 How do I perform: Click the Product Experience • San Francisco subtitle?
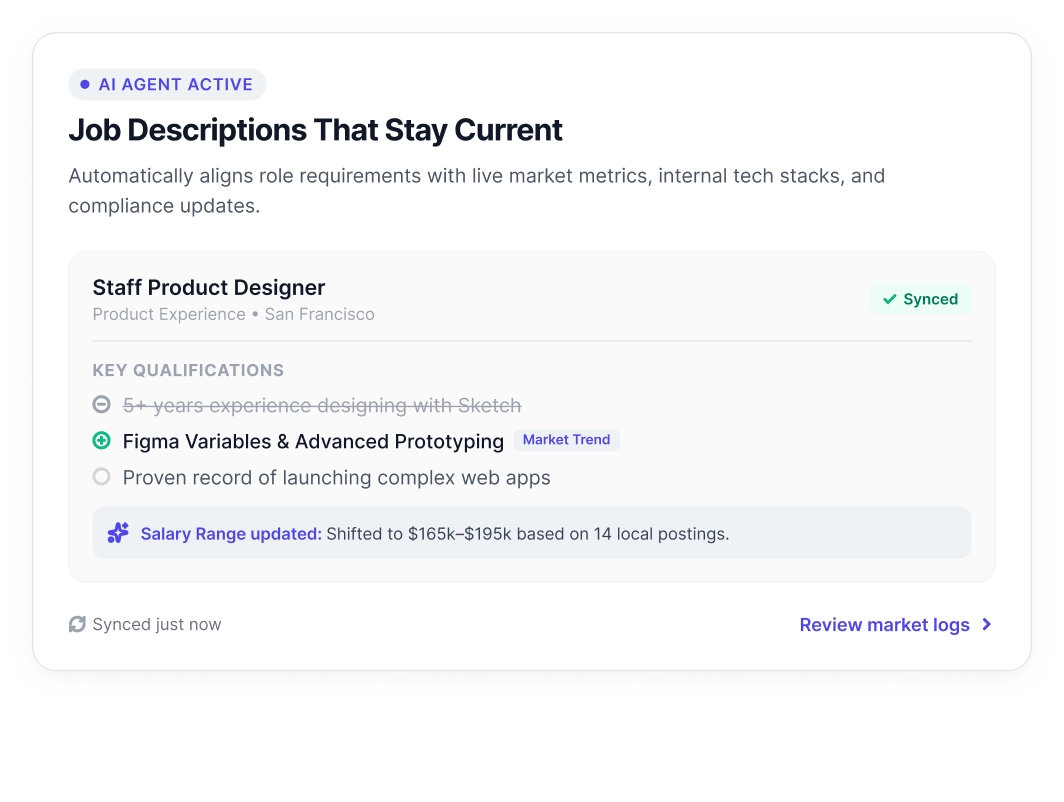pyautogui.click(x=233, y=314)
